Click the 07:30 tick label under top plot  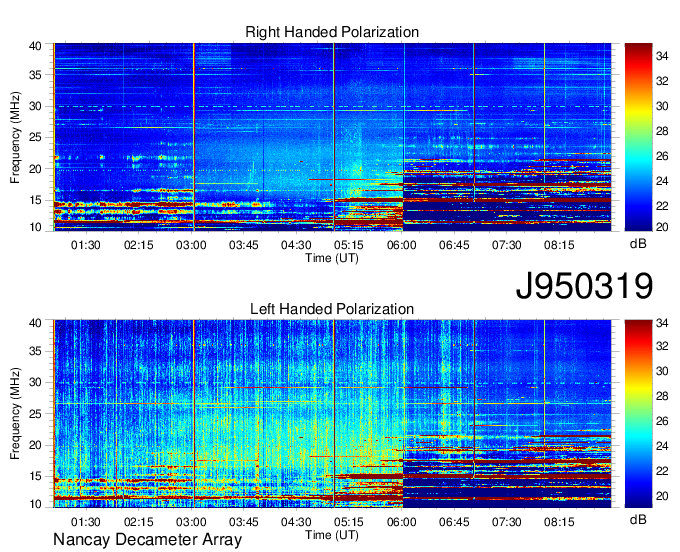tap(507, 245)
